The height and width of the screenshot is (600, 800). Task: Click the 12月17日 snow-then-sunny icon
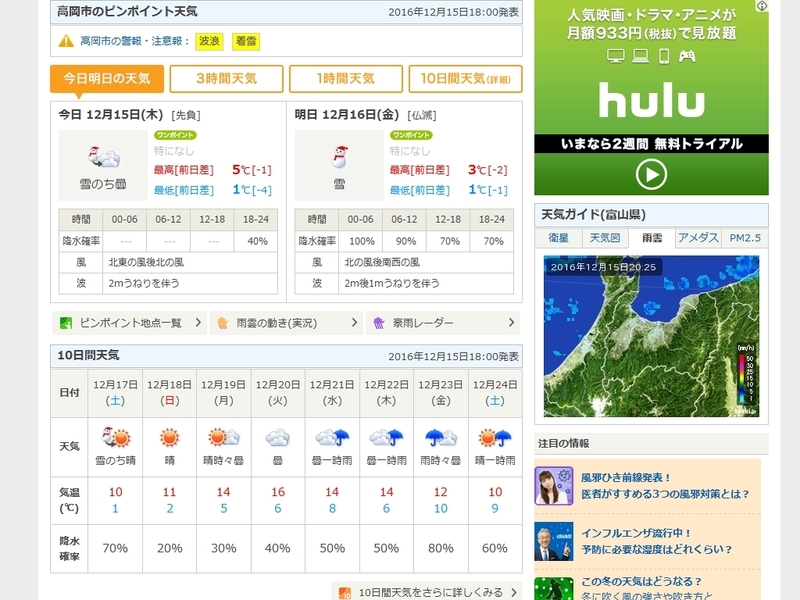(116, 438)
